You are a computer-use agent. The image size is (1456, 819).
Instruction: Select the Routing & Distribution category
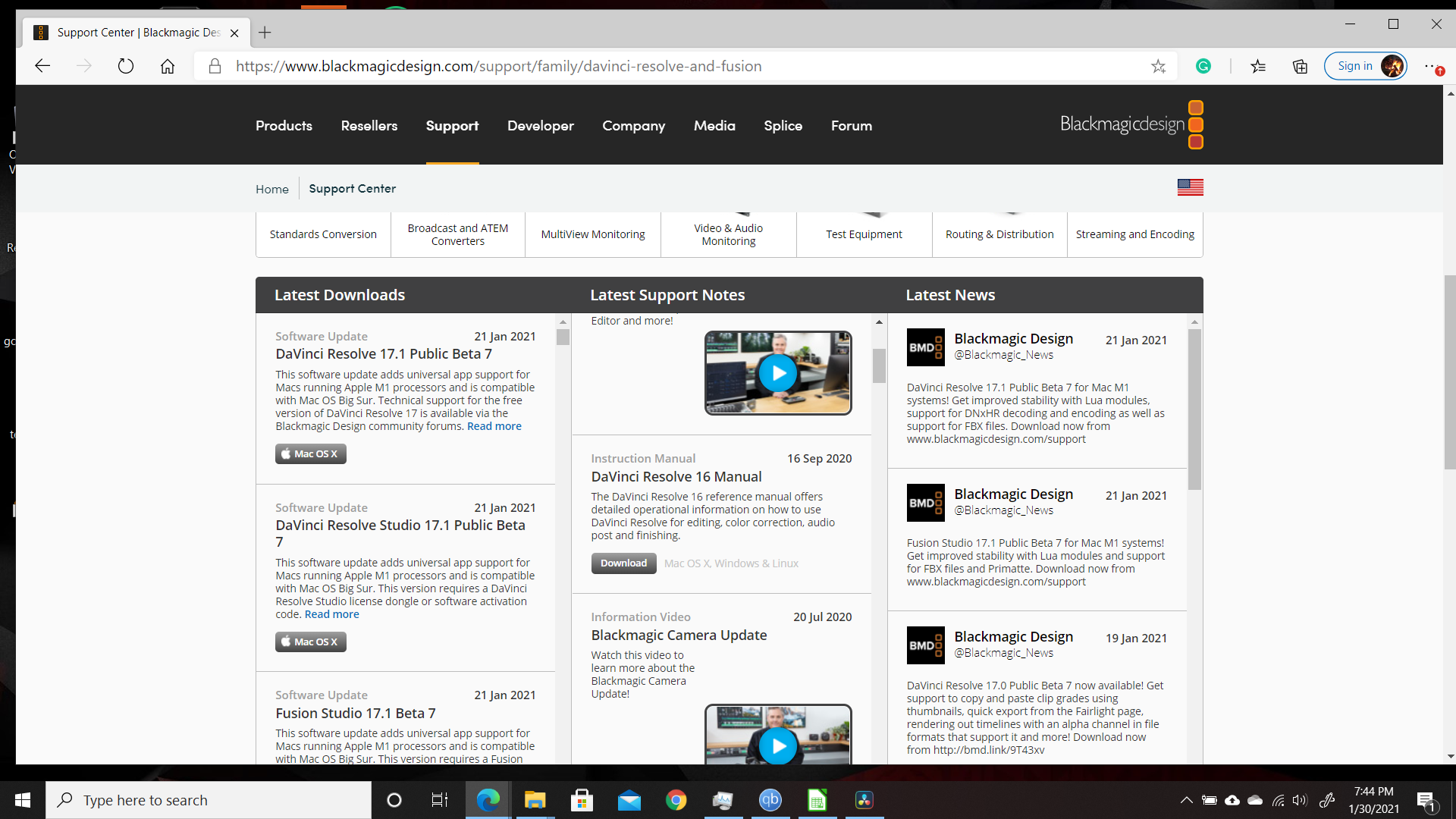[999, 234]
